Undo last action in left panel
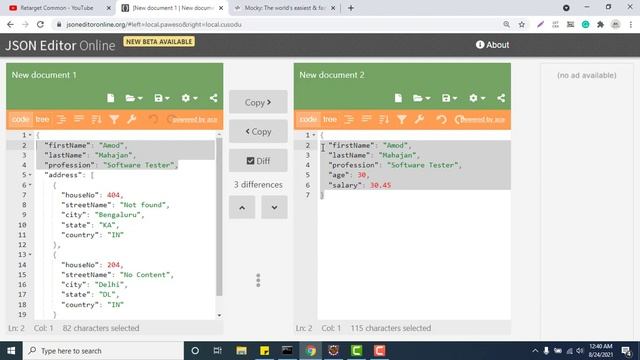640x360 pixels. [x=153, y=119]
